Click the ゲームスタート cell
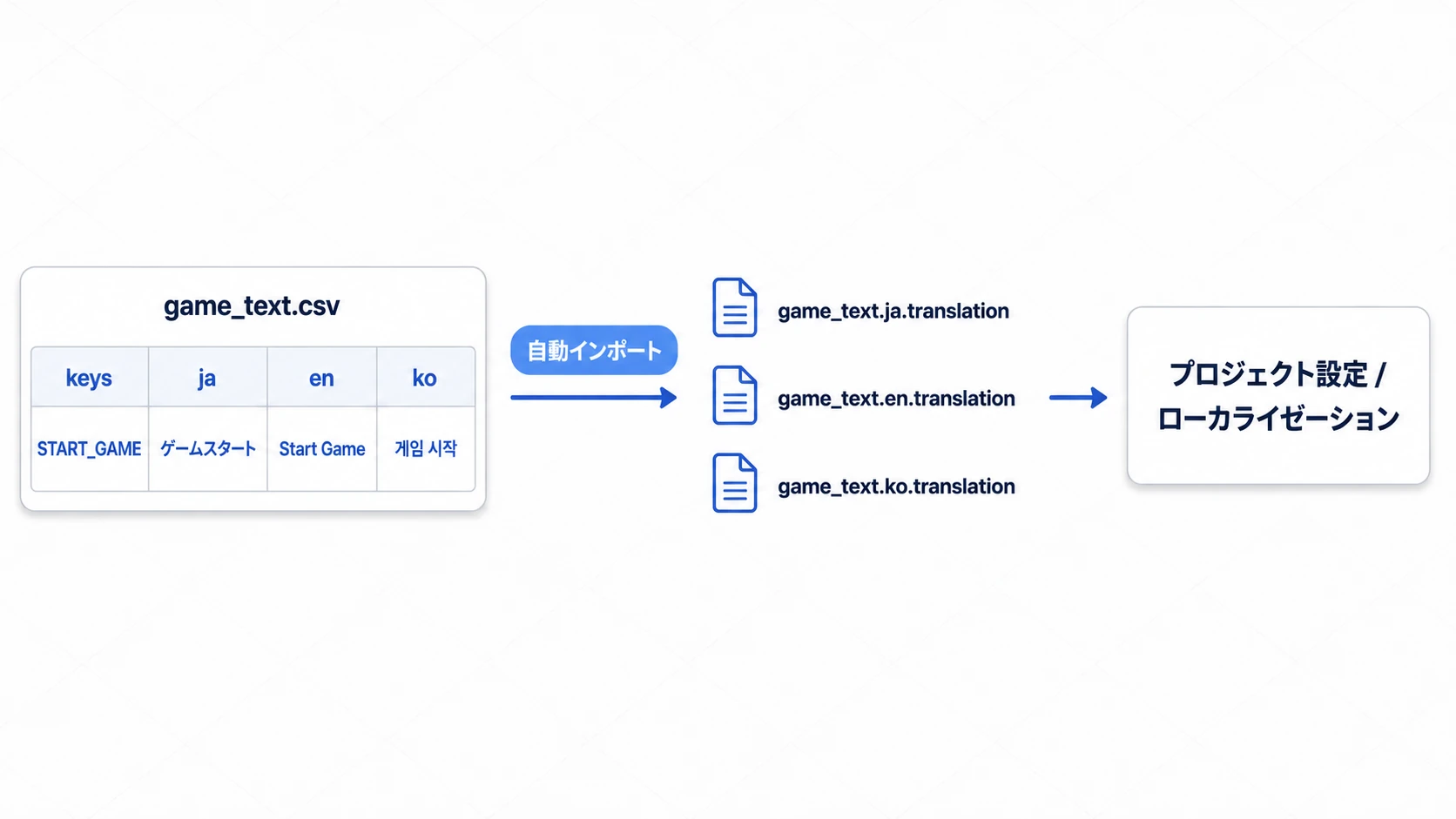 point(207,448)
